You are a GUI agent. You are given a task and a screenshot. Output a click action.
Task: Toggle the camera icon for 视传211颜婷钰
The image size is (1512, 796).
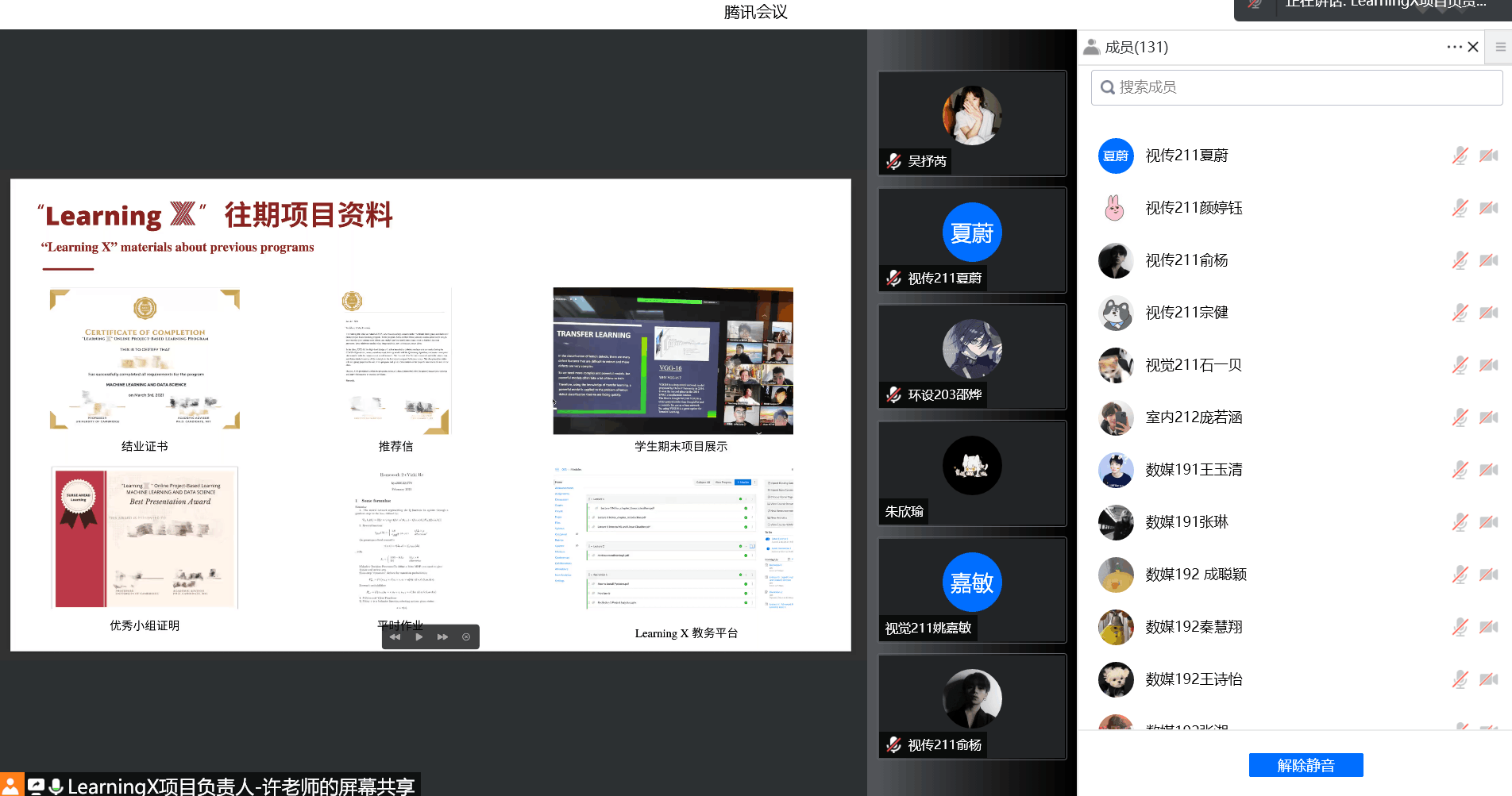click(1488, 208)
